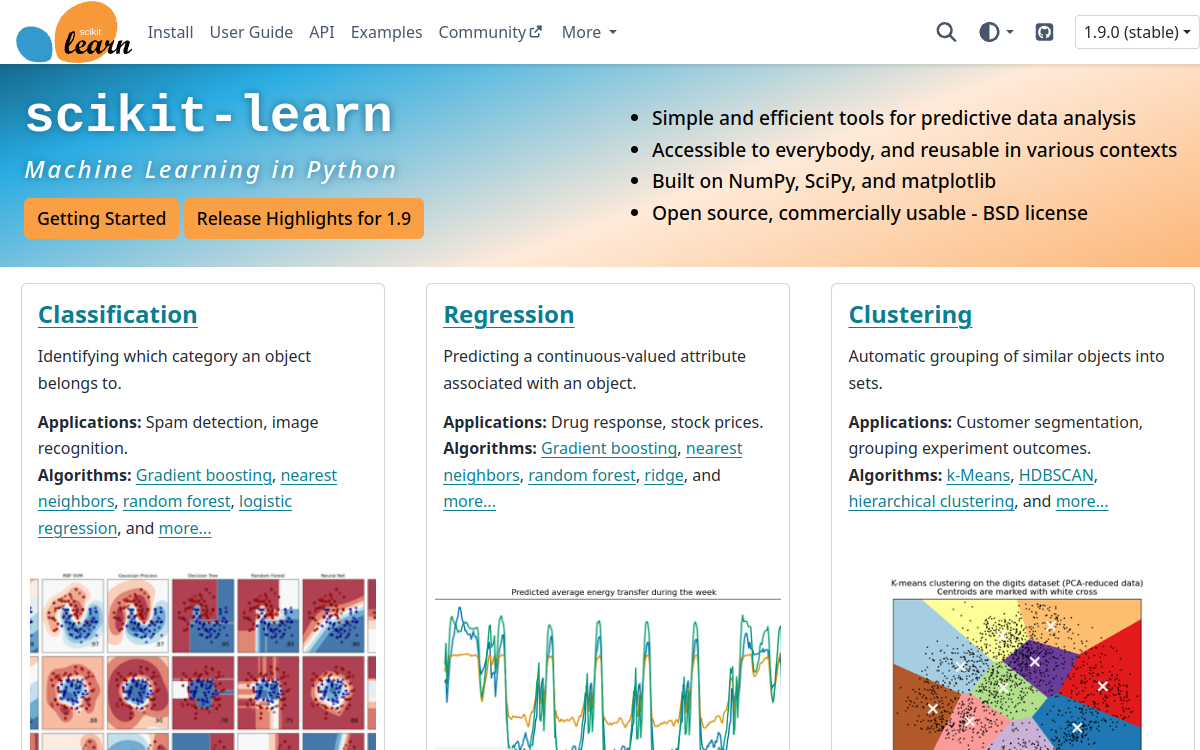Go to the User Guide

tap(251, 32)
